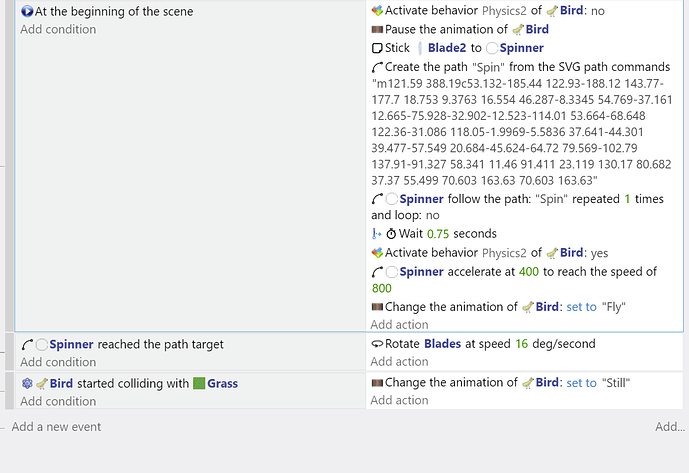The height and width of the screenshot is (473, 689).
Task: Select the 'Blade2' object parameter
Action: click(x=449, y=48)
